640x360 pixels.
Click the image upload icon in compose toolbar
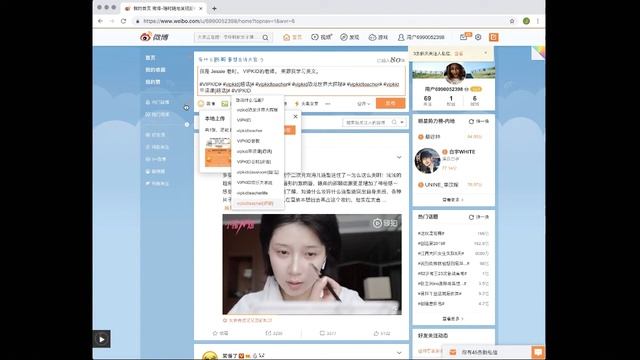[x=225, y=104]
